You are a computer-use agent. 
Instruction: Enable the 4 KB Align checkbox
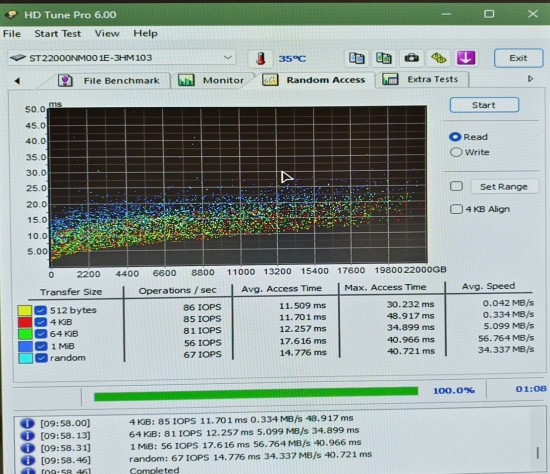(x=456, y=209)
